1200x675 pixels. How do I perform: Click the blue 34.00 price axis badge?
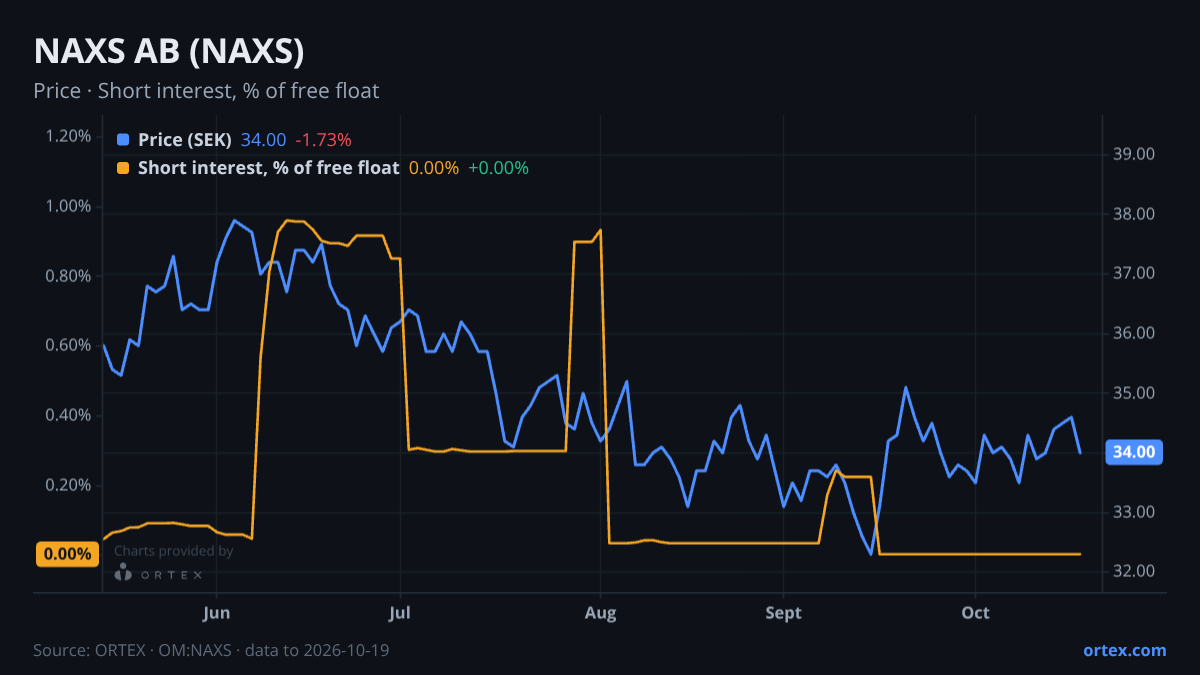[x=1135, y=452]
